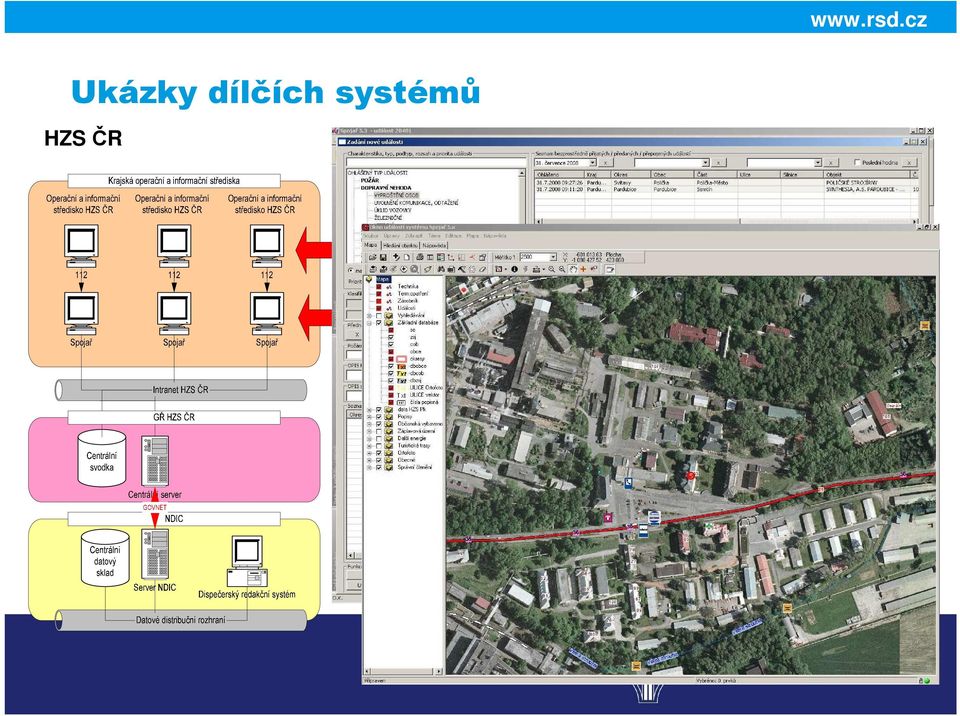960x716 pixels.
Task: Open the 31. července 2008 date dropdown
Action: pyautogui.click(x=592, y=162)
